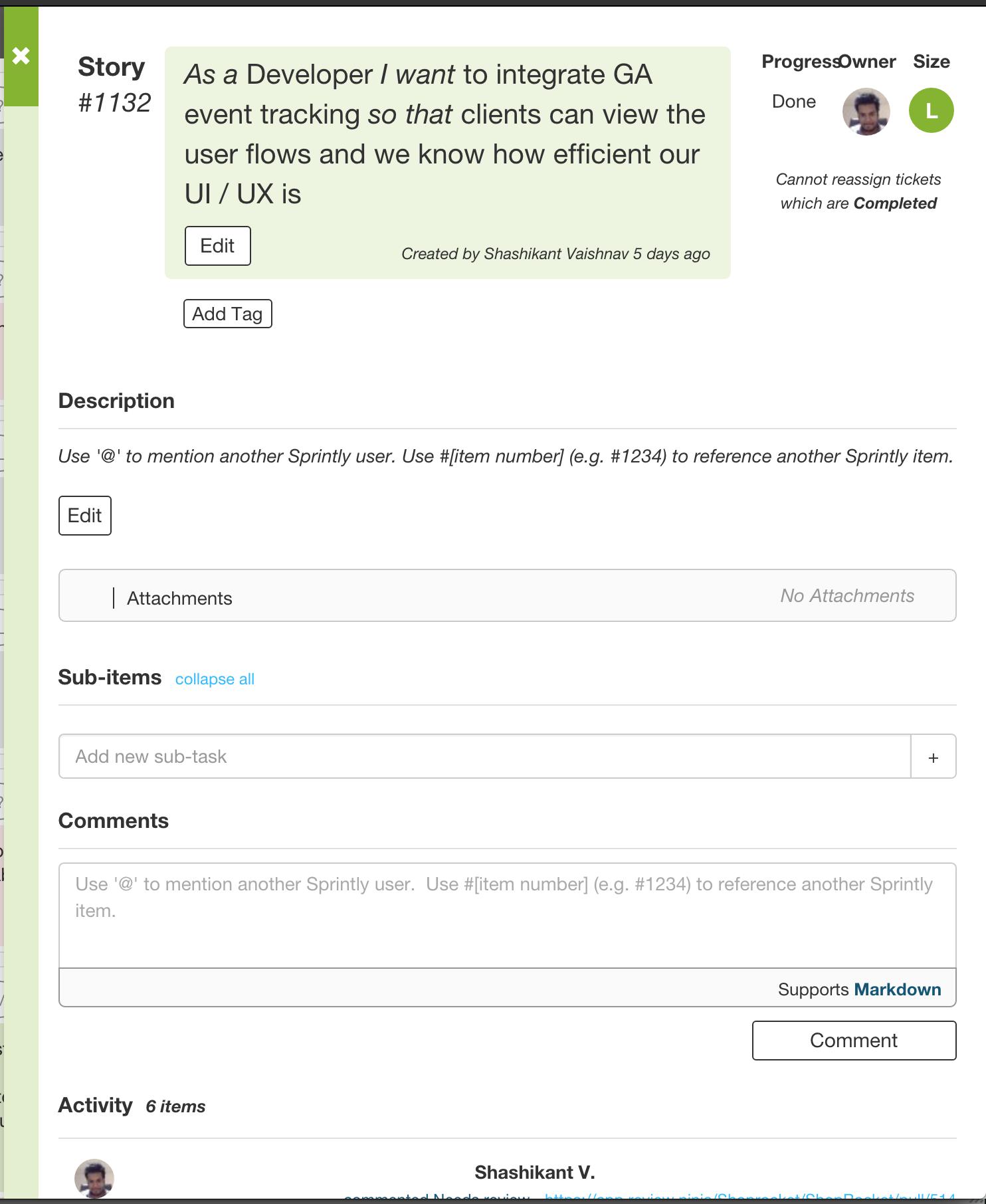The image size is (986, 1204).
Task: Click Shashikant V.'s avatar in Activity
Action: [94, 1178]
